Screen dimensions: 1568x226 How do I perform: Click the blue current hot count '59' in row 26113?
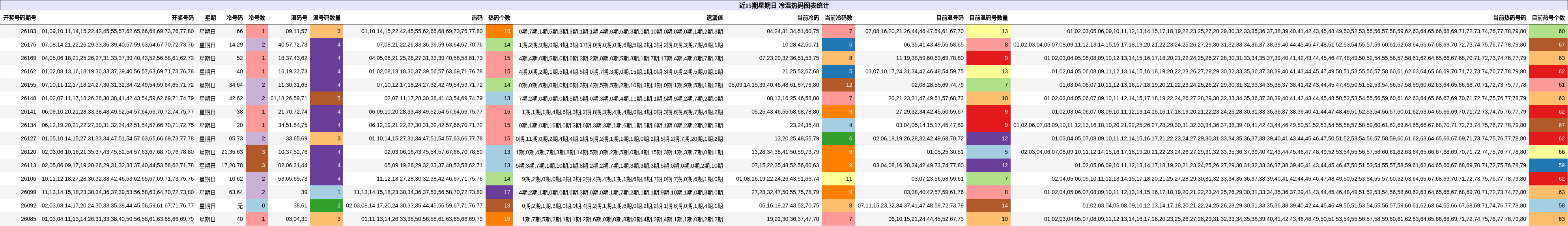(1548, 165)
